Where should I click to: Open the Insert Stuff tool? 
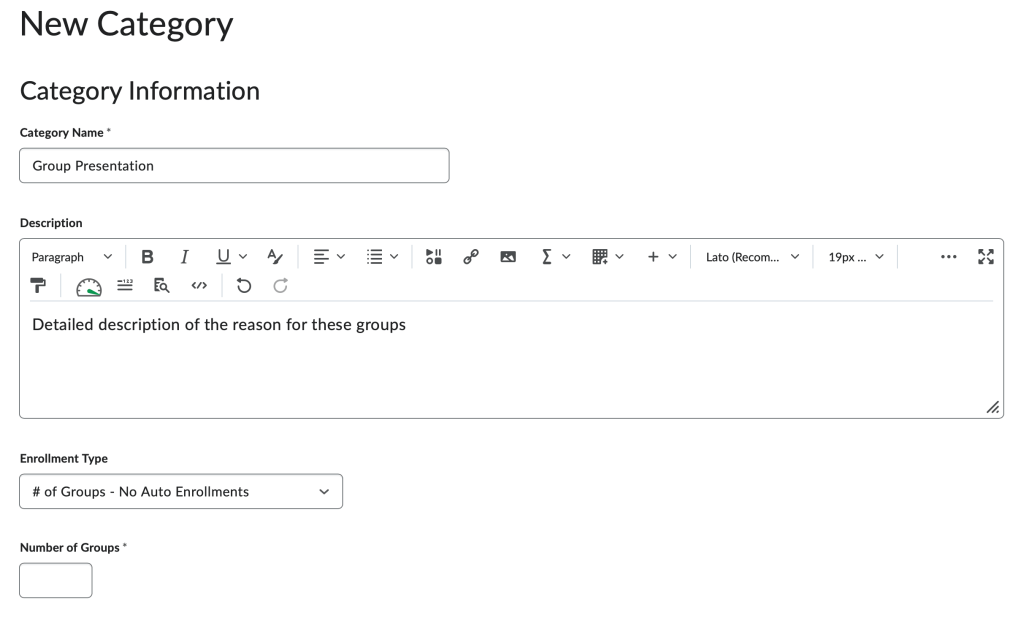433,256
